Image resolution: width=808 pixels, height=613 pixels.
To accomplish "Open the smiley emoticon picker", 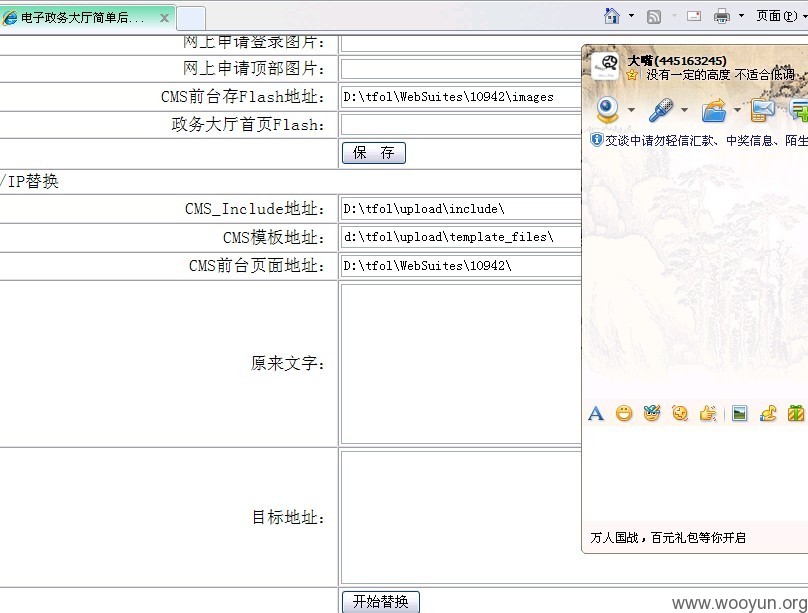I will click(x=624, y=413).
